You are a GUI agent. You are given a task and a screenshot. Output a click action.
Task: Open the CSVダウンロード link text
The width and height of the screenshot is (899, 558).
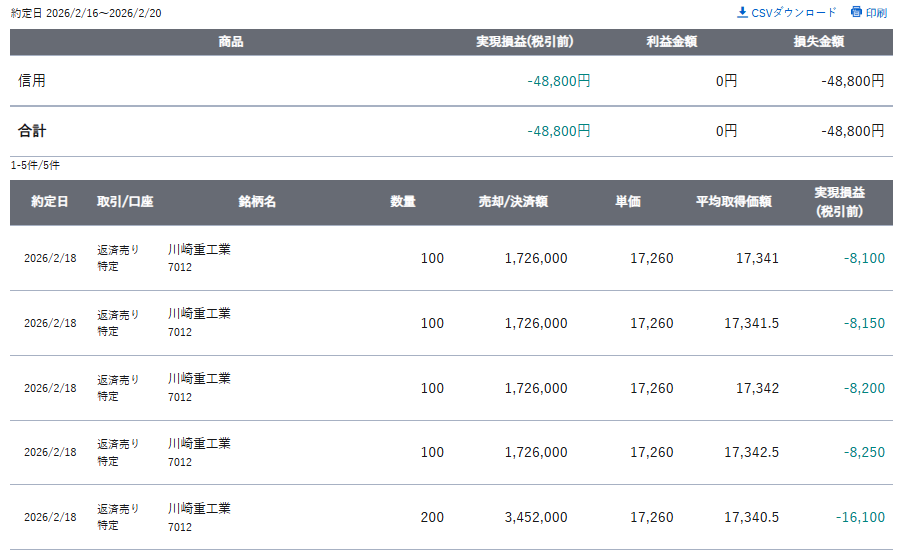pyautogui.click(x=793, y=13)
